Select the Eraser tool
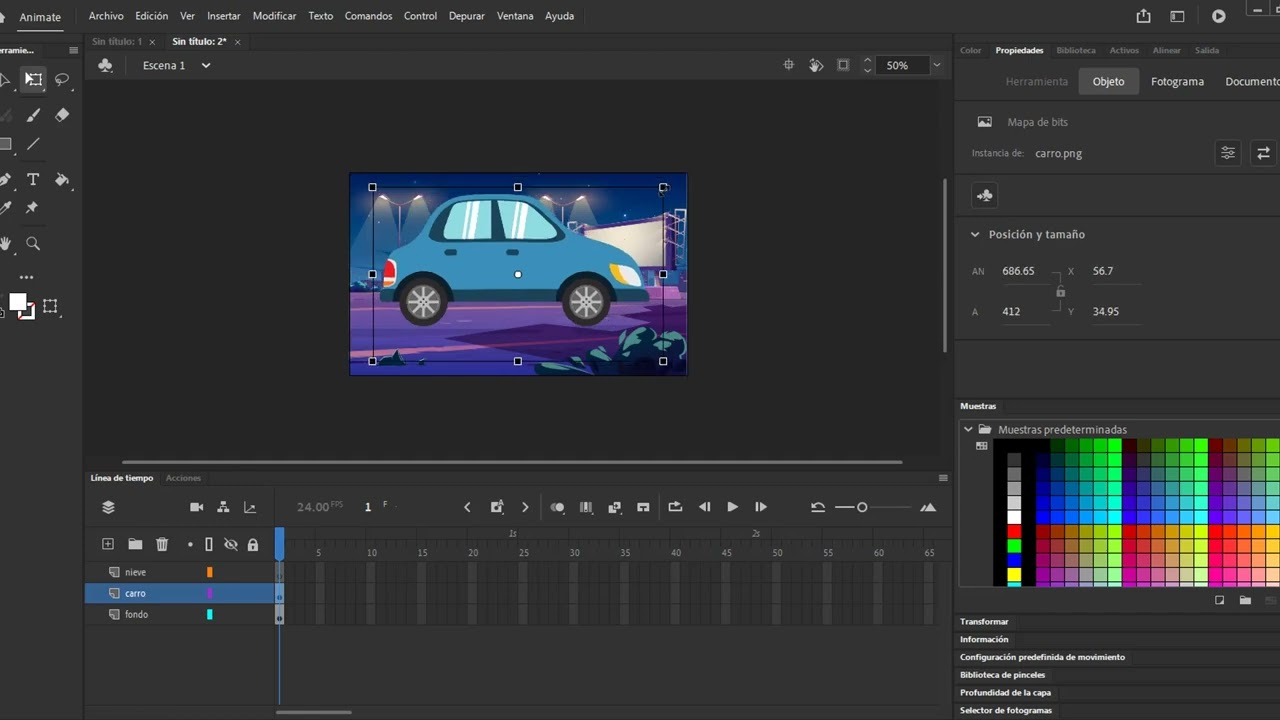The width and height of the screenshot is (1280, 720). pyautogui.click(x=62, y=115)
